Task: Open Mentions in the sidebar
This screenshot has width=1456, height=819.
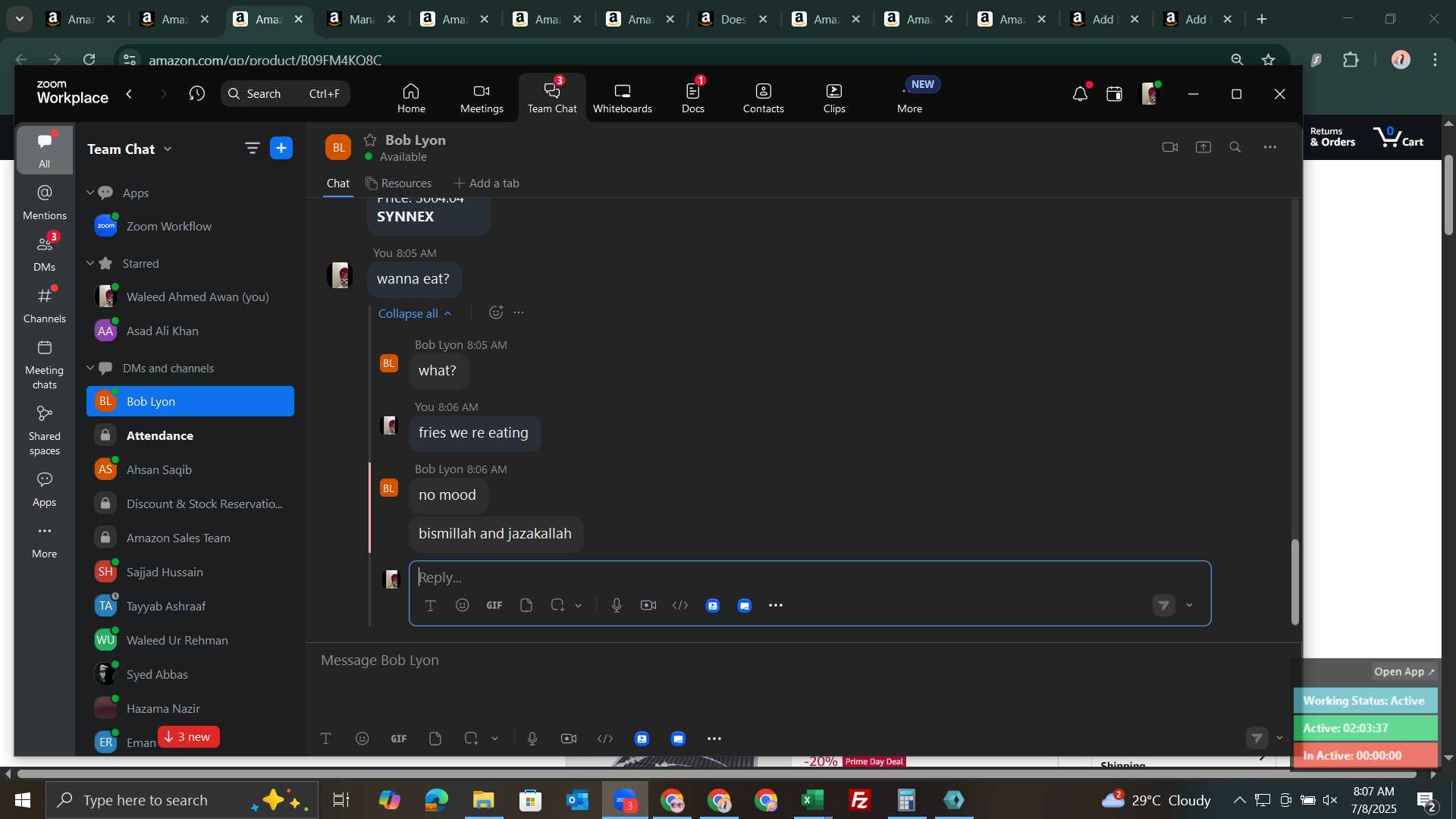Action: pyautogui.click(x=45, y=202)
